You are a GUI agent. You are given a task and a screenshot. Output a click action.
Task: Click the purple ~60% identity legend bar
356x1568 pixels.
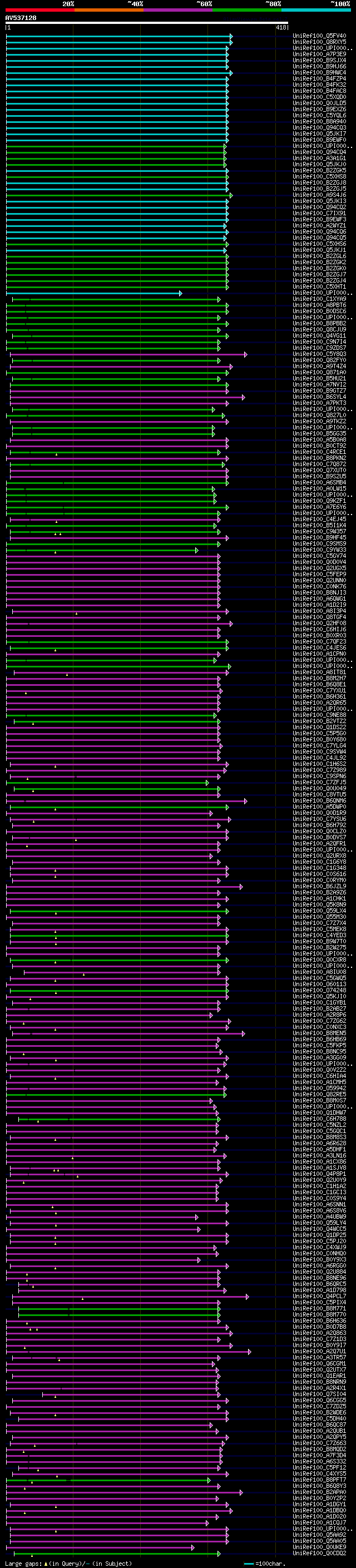click(179, 10)
